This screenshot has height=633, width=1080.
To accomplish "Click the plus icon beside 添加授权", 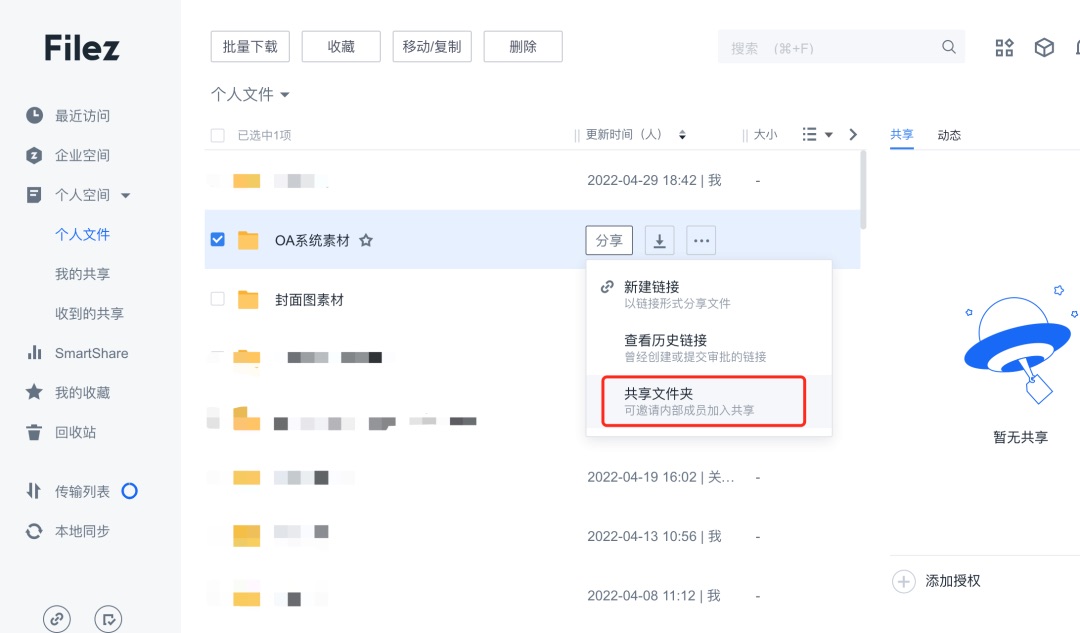I will coord(904,581).
